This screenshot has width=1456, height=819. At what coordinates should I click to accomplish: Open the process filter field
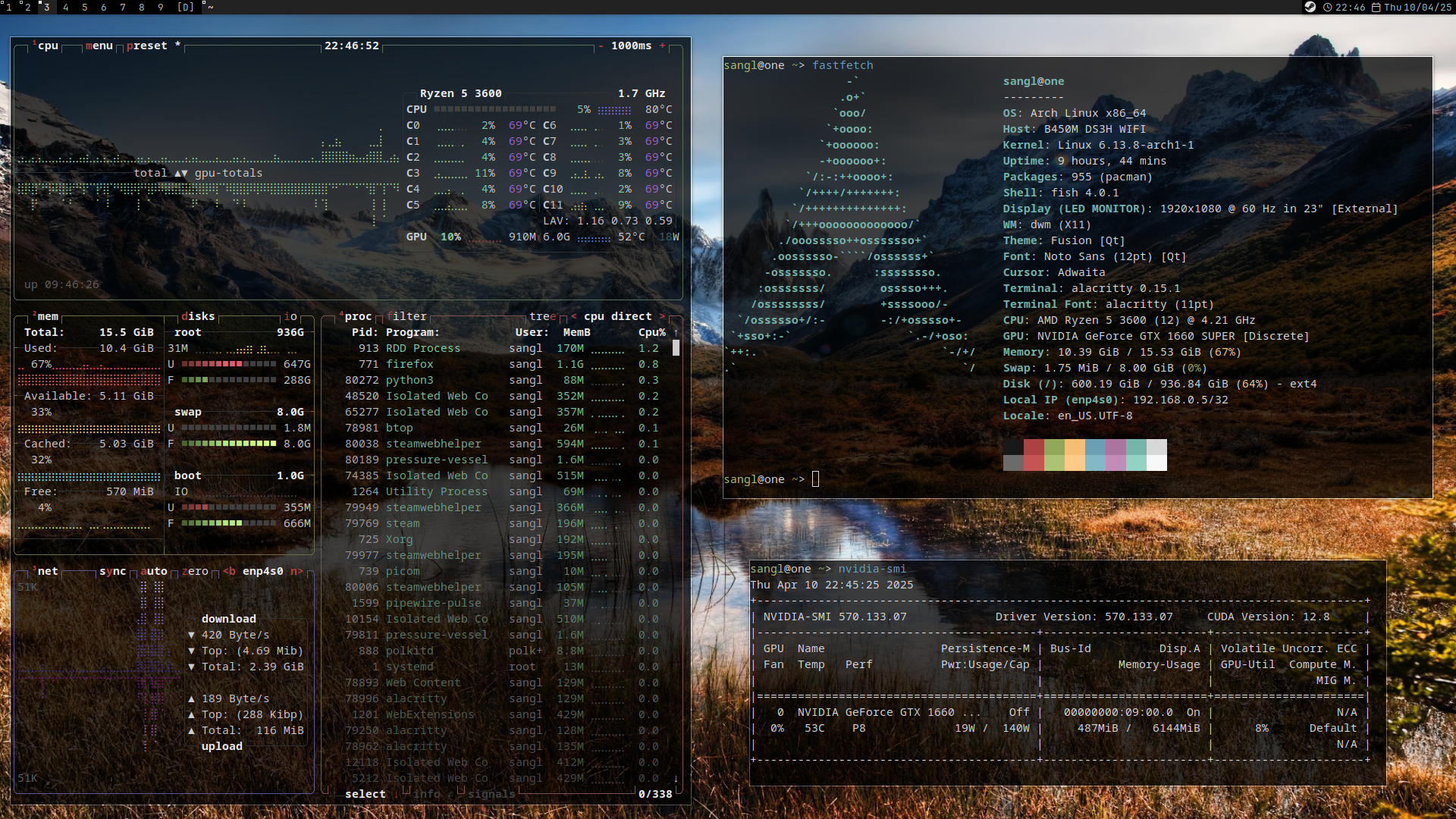406,316
